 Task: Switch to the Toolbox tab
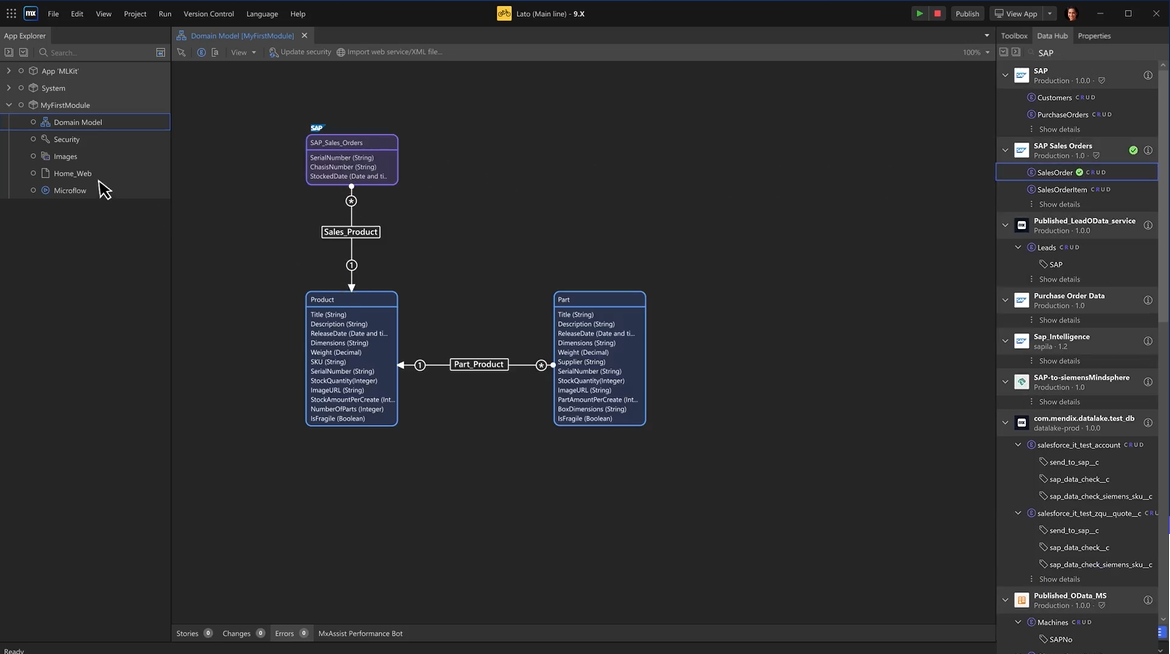(x=1014, y=36)
